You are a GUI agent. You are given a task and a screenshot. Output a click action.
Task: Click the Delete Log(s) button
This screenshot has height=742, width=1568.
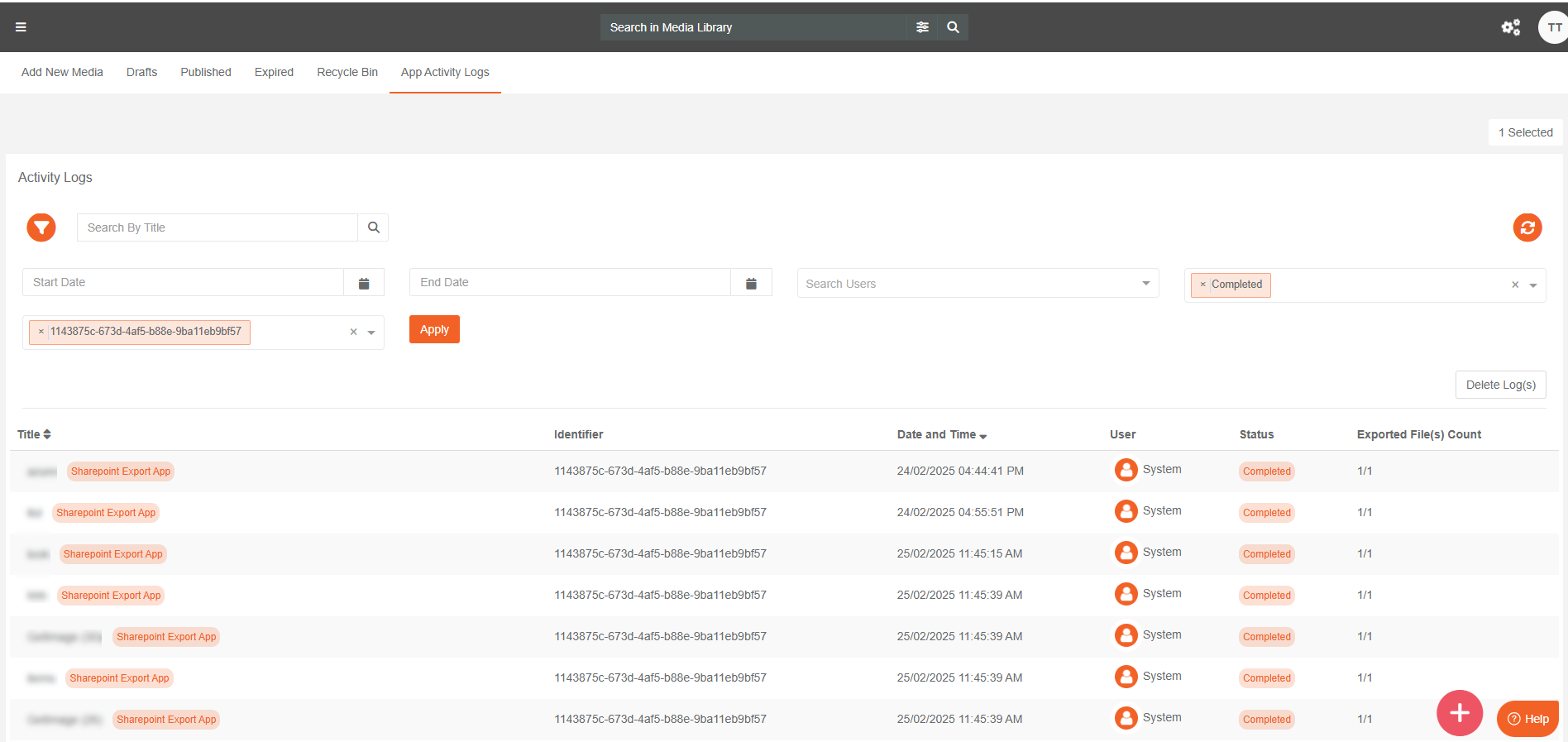click(x=1500, y=385)
